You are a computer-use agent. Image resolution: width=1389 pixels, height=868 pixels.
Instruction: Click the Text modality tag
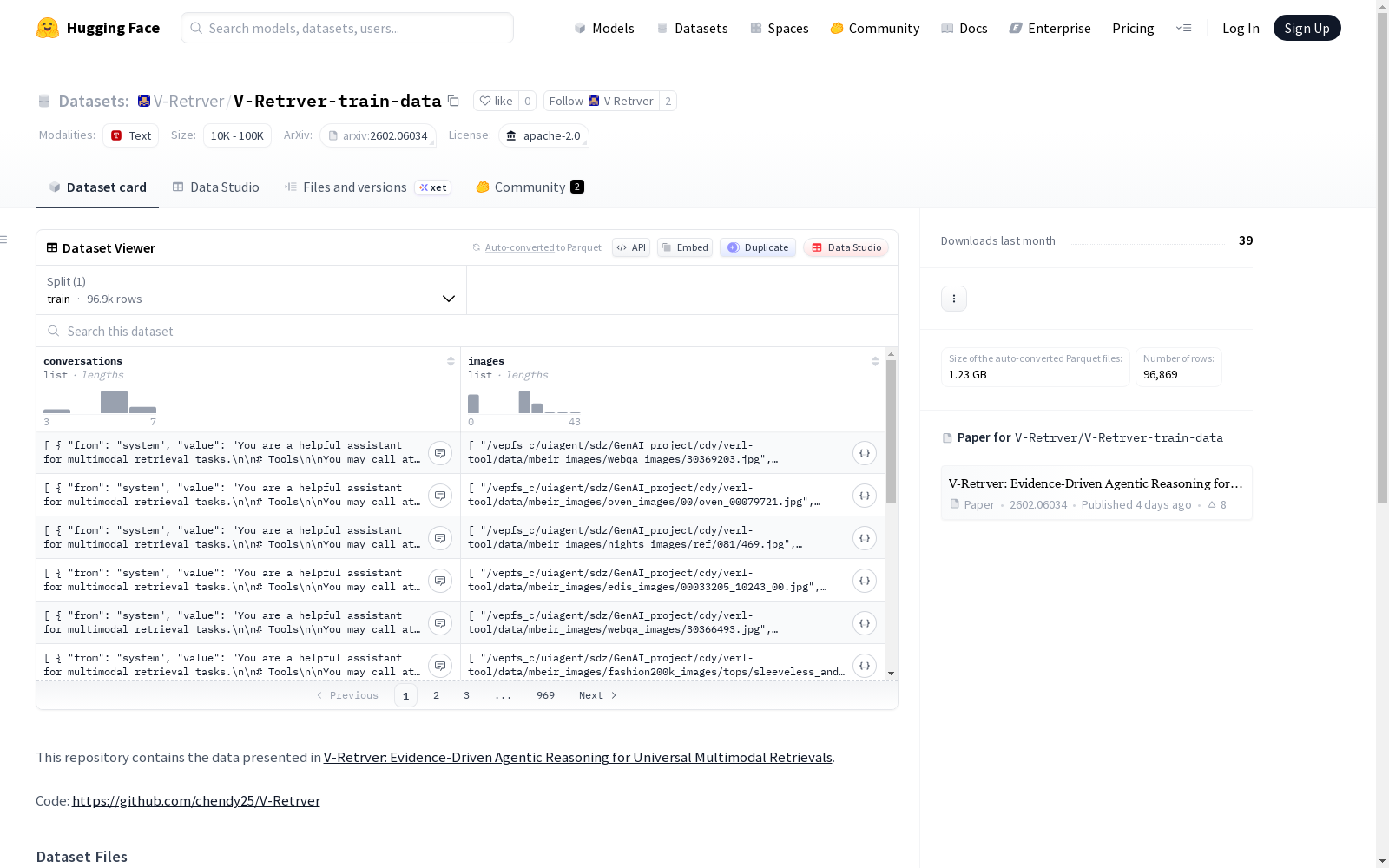(130, 135)
